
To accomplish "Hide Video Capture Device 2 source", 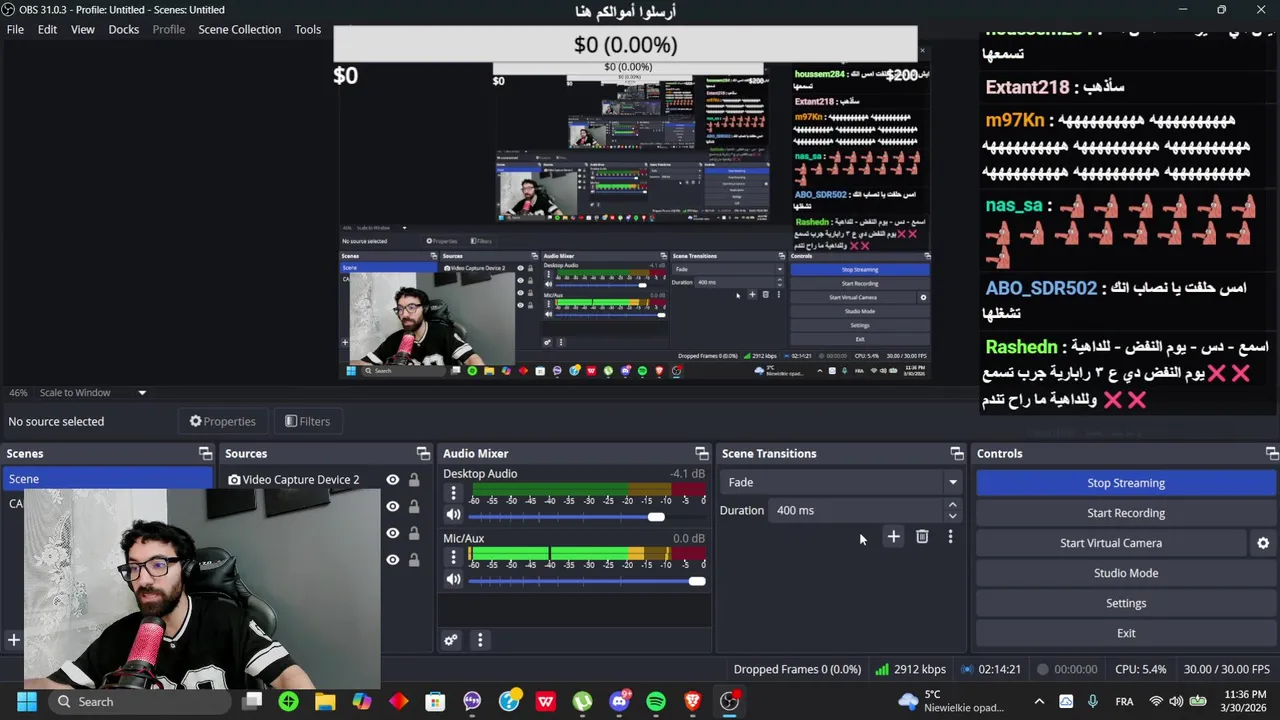I will pyautogui.click(x=393, y=480).
